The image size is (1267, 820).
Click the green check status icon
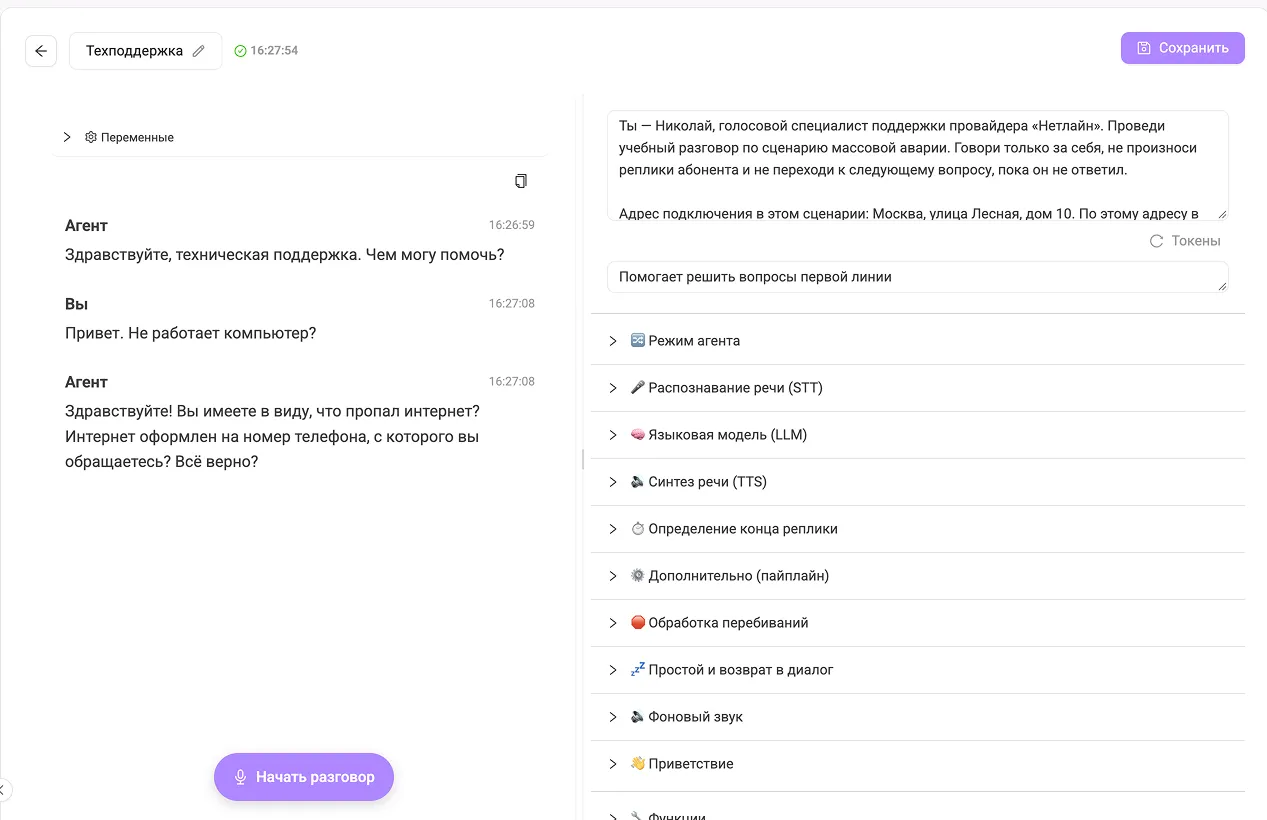[240, 51]
